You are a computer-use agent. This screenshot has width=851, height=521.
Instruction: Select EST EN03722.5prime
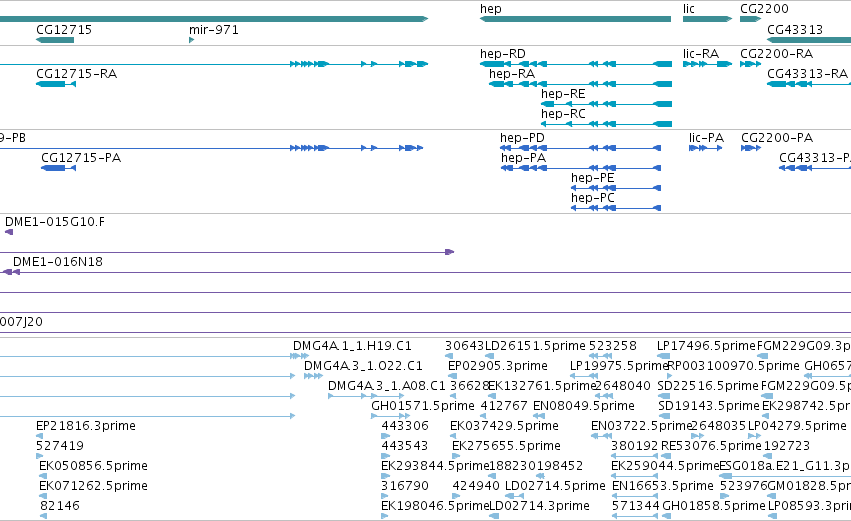pos(642,426)
